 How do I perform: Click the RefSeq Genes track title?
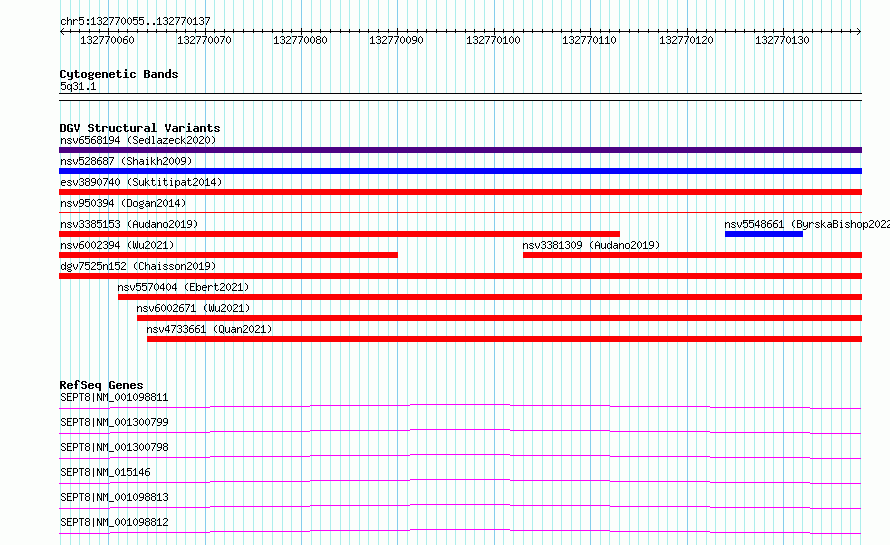[102, 385]
